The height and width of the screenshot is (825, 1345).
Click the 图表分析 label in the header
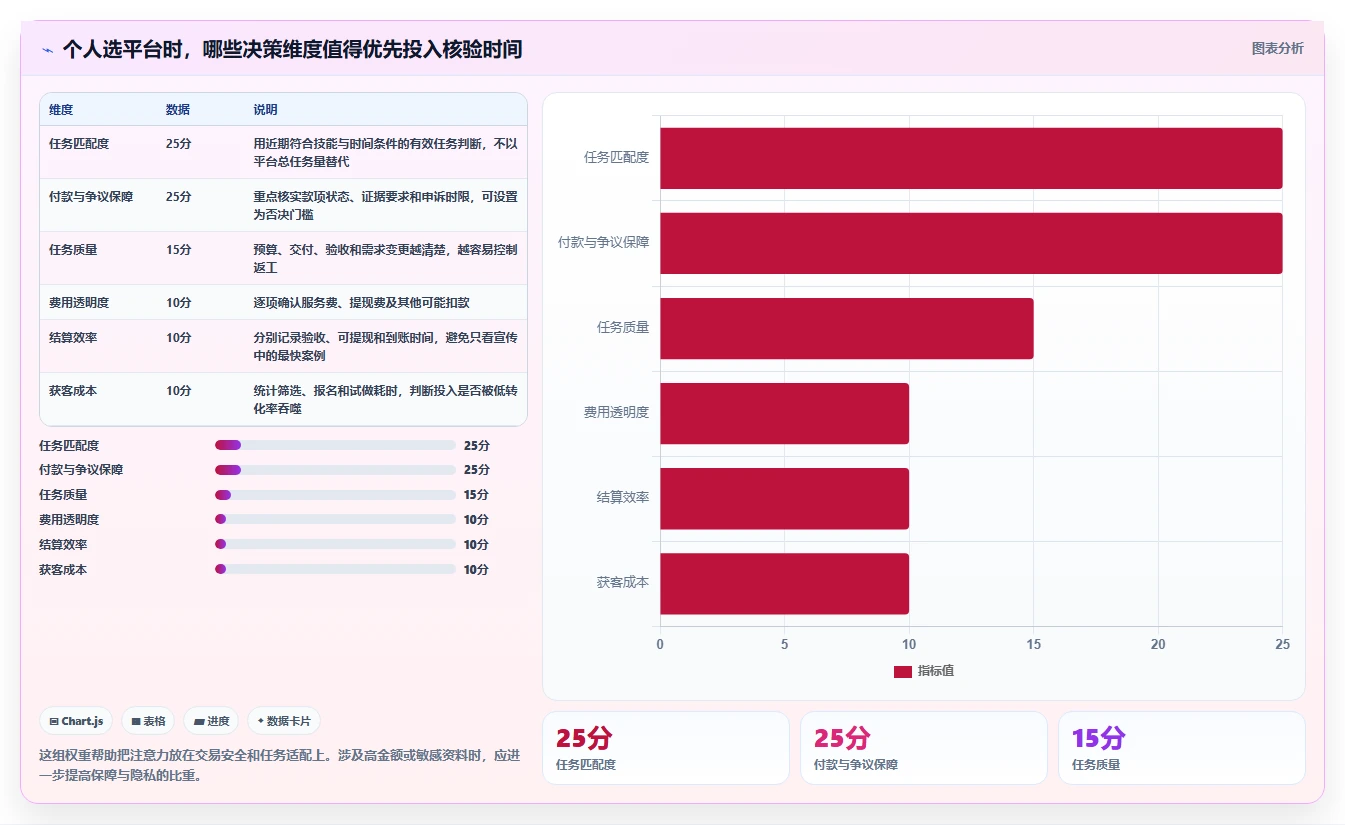tap(1278, 48)
